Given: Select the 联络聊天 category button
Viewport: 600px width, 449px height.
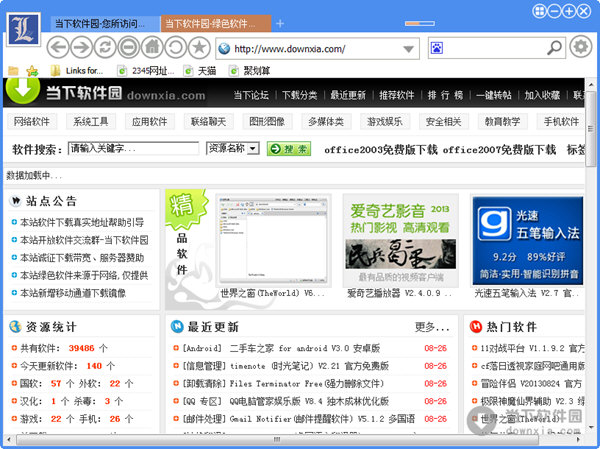Looking at the screenshot, I should click(x=209, y=122).
